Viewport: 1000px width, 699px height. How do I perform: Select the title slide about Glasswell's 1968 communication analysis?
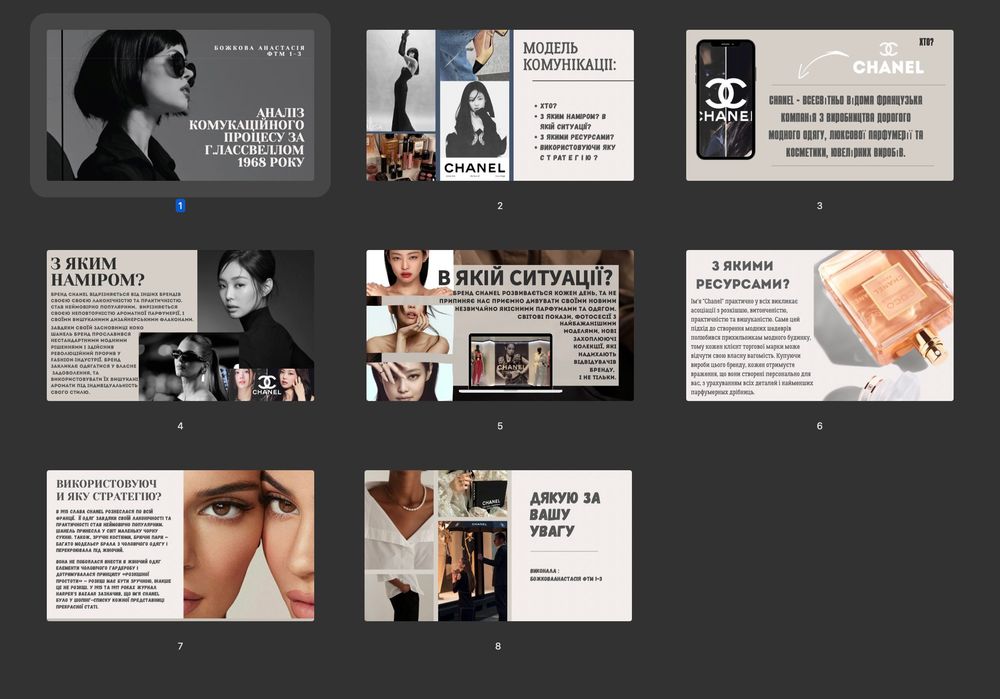pyautogui.click(x=180, y=105)
